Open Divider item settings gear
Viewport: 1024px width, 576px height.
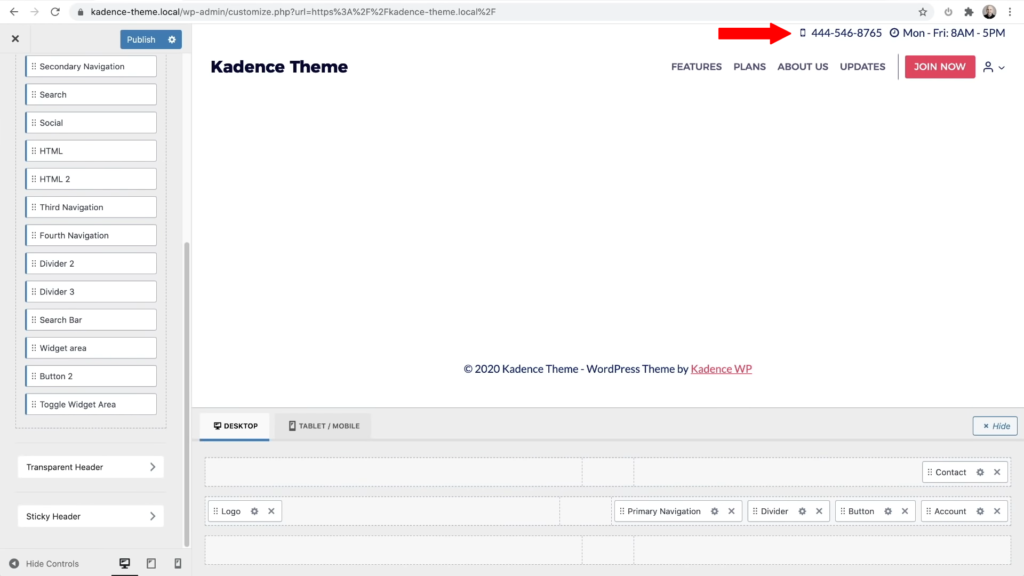[x=802, y=511]
